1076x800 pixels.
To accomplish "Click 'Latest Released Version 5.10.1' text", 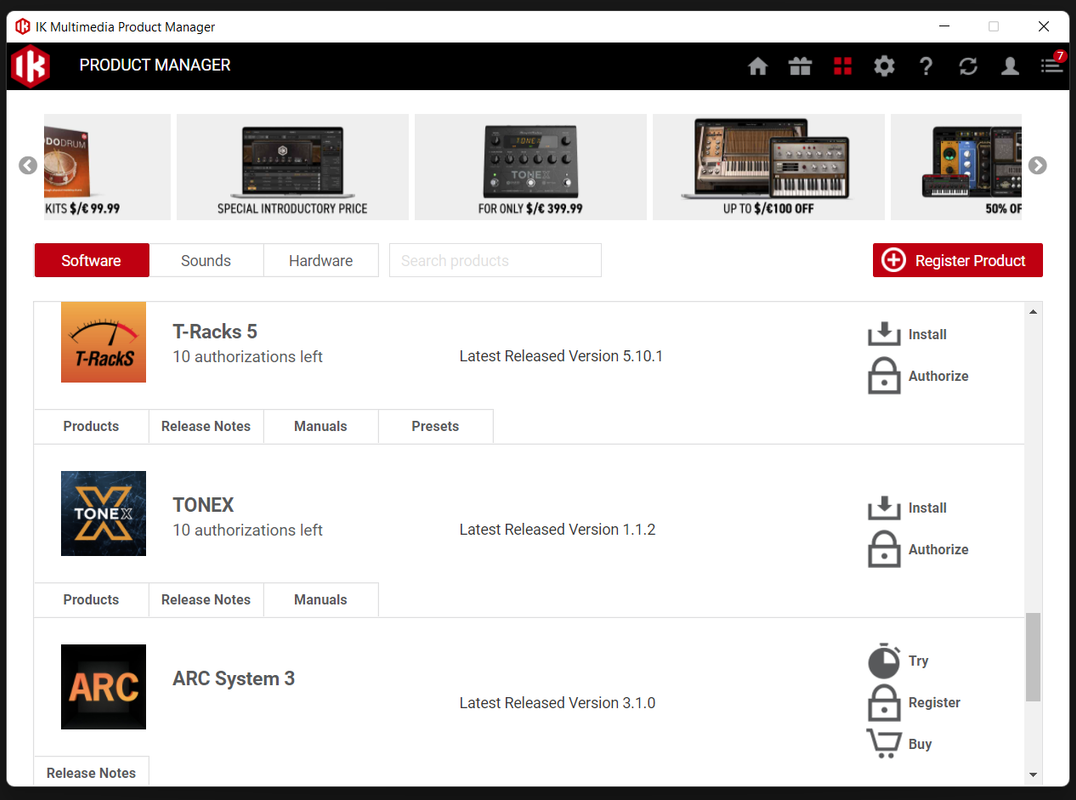I will (561, 356).
